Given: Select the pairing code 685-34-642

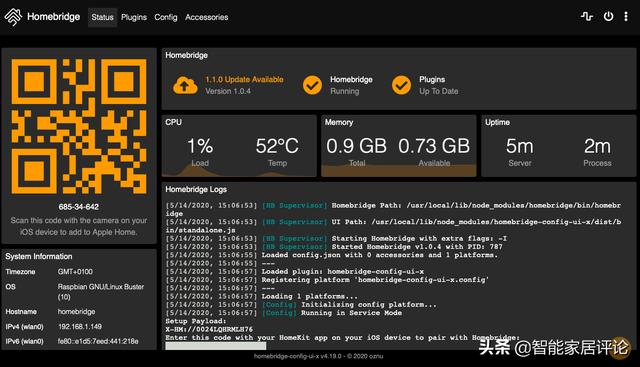Looking at the screenshot, I should pyautogui.click(x=78, y=207).
